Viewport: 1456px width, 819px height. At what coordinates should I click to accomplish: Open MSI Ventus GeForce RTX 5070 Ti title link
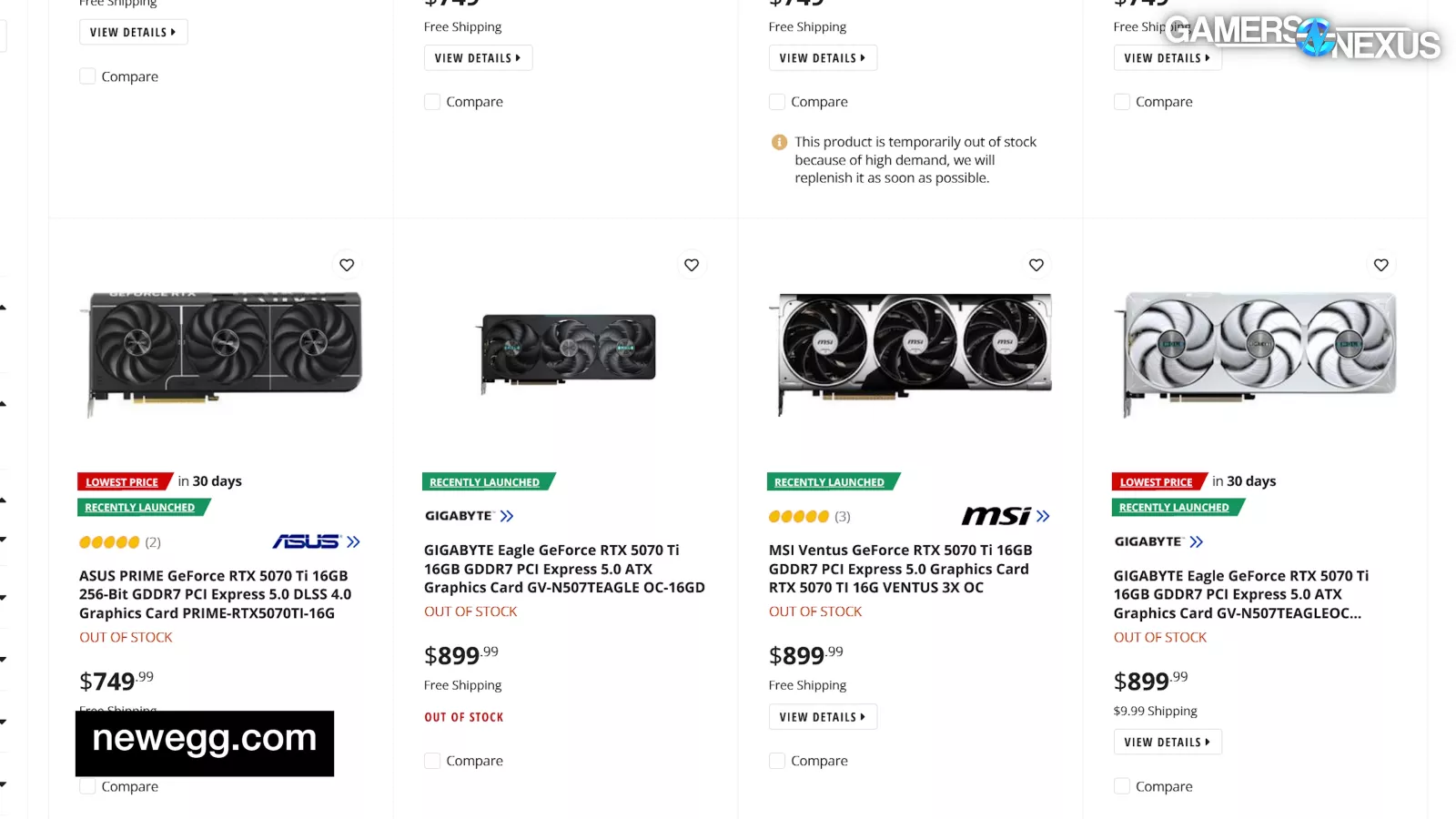[900, 569]
